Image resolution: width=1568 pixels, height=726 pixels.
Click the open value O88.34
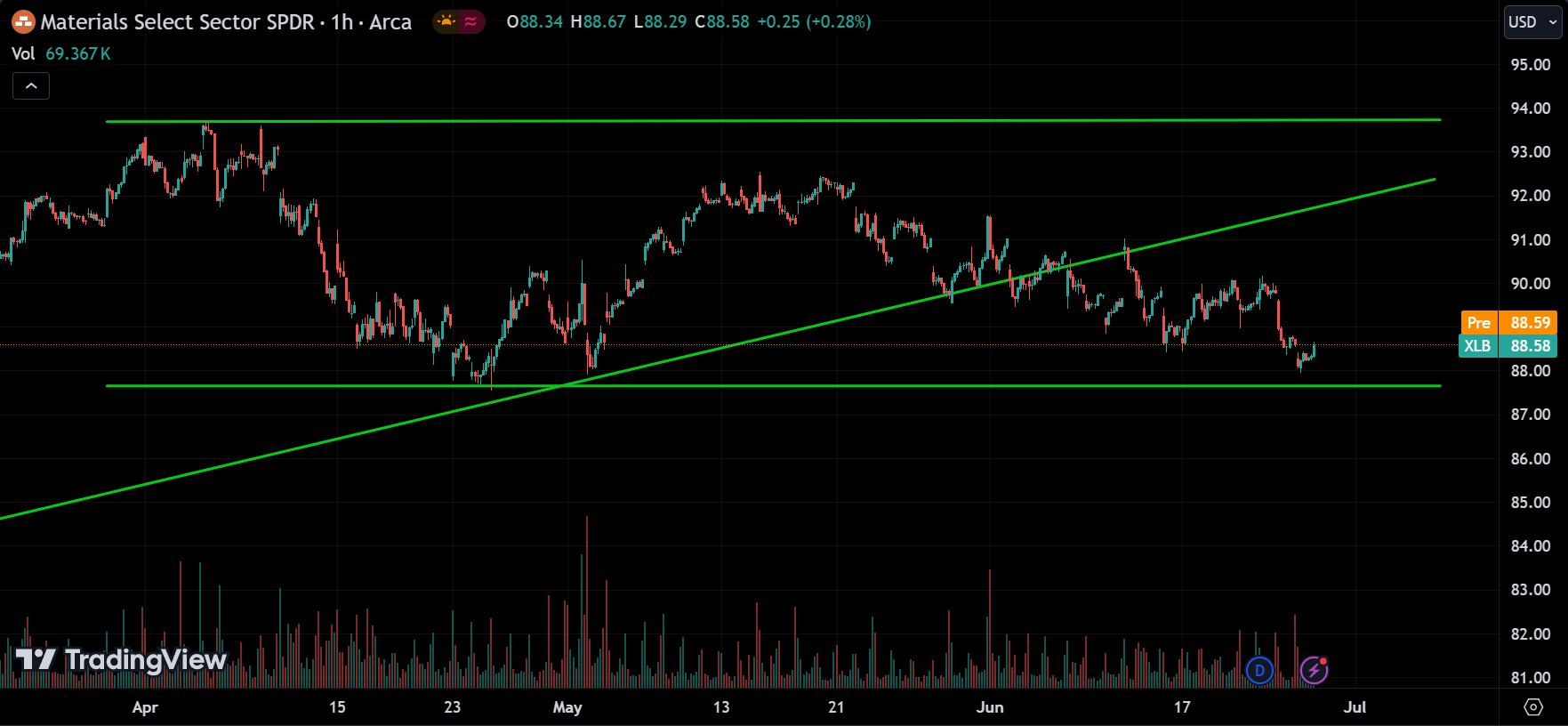(535, 21)
